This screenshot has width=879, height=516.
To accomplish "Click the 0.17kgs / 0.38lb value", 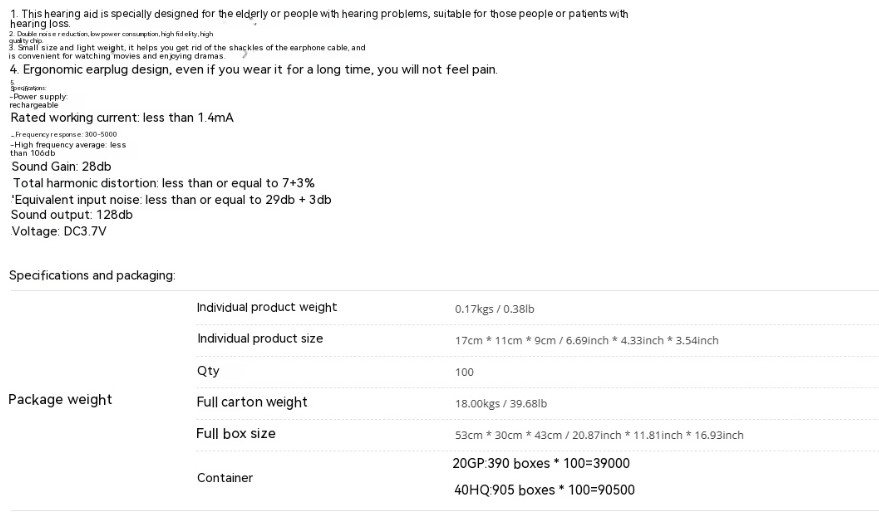I will 494,309.
